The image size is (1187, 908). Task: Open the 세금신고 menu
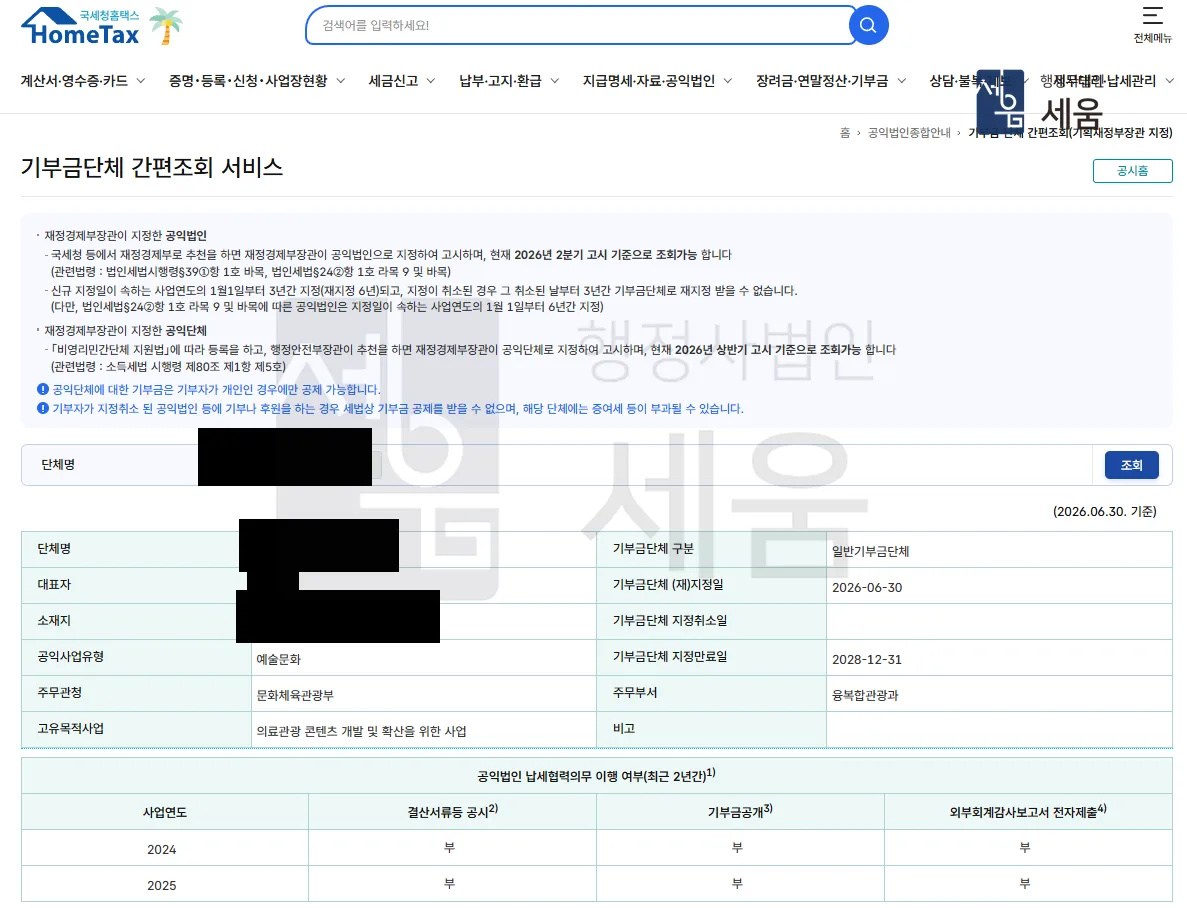click(394, 81)
